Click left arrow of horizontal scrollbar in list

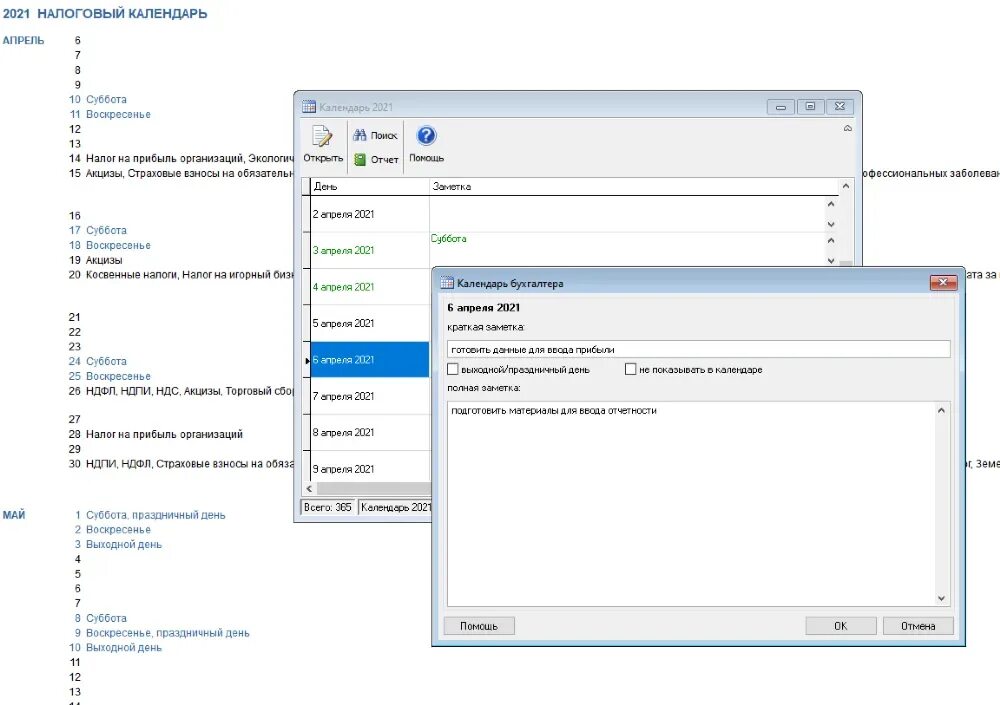point(309,489)
